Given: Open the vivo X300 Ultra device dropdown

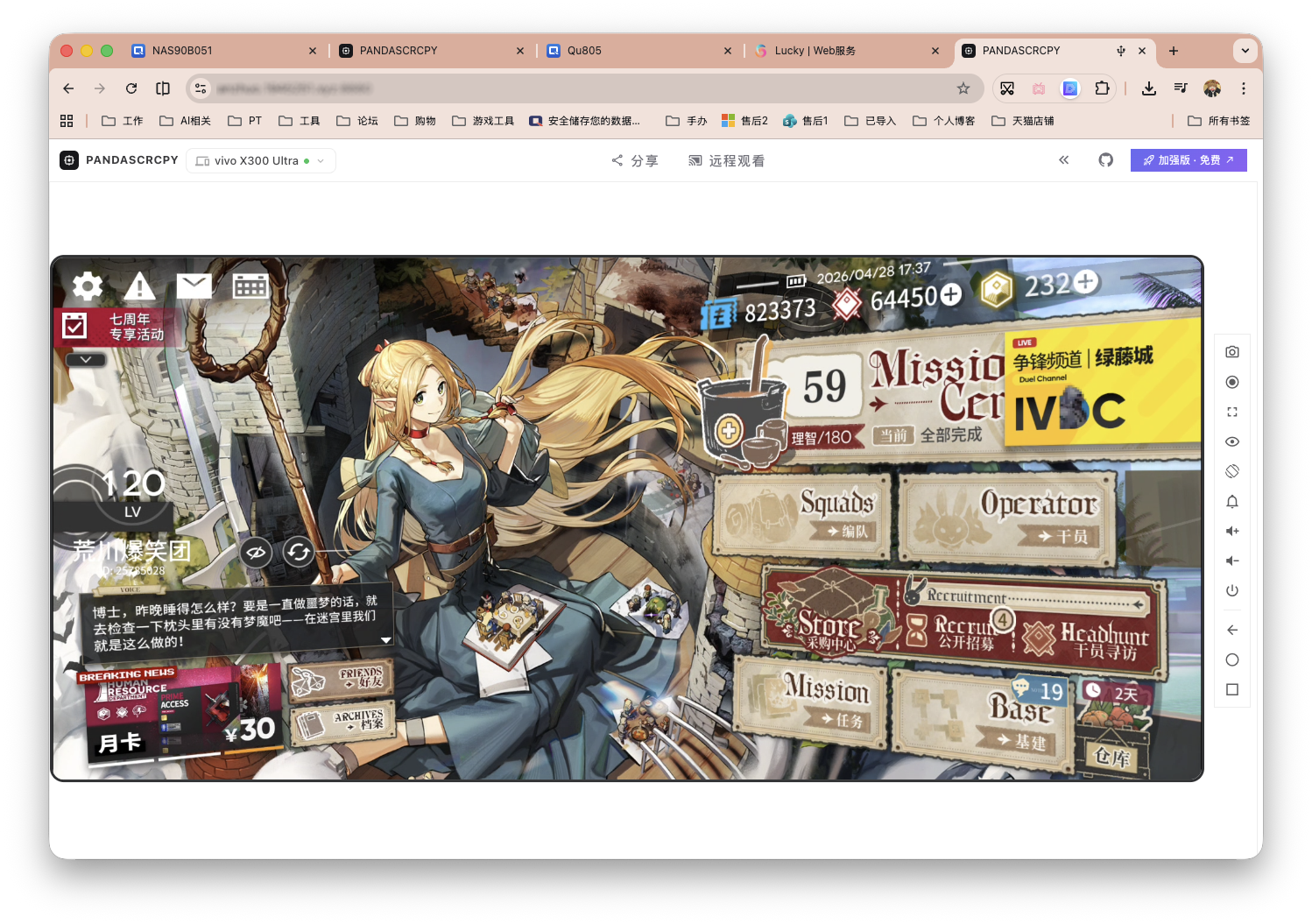Looking at the screenshot, I should coord(261,161).
